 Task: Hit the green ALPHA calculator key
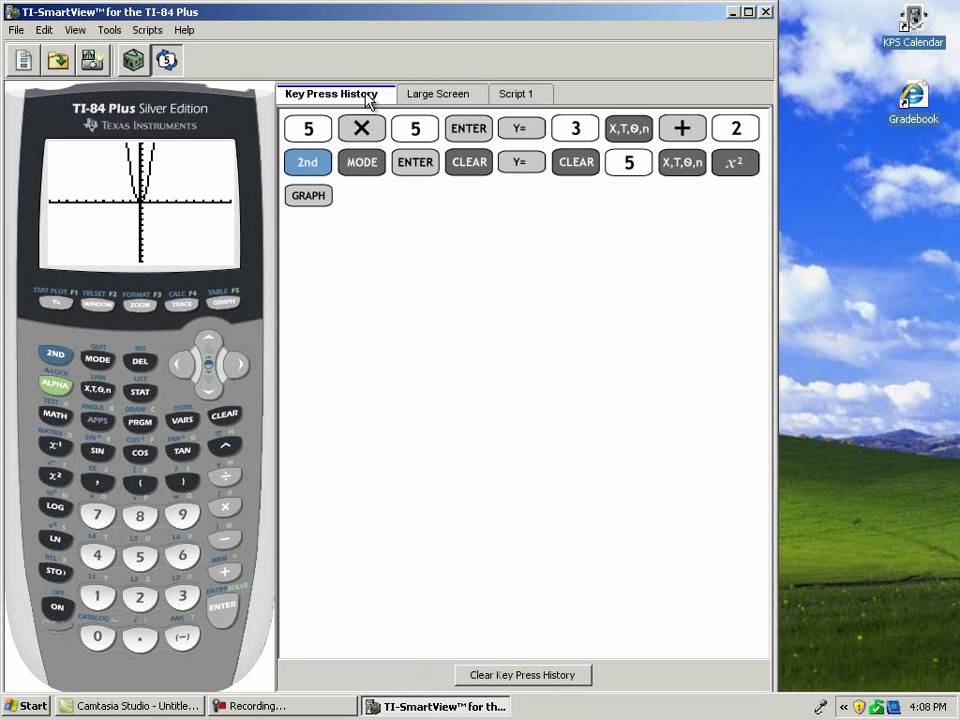[55, 384]
